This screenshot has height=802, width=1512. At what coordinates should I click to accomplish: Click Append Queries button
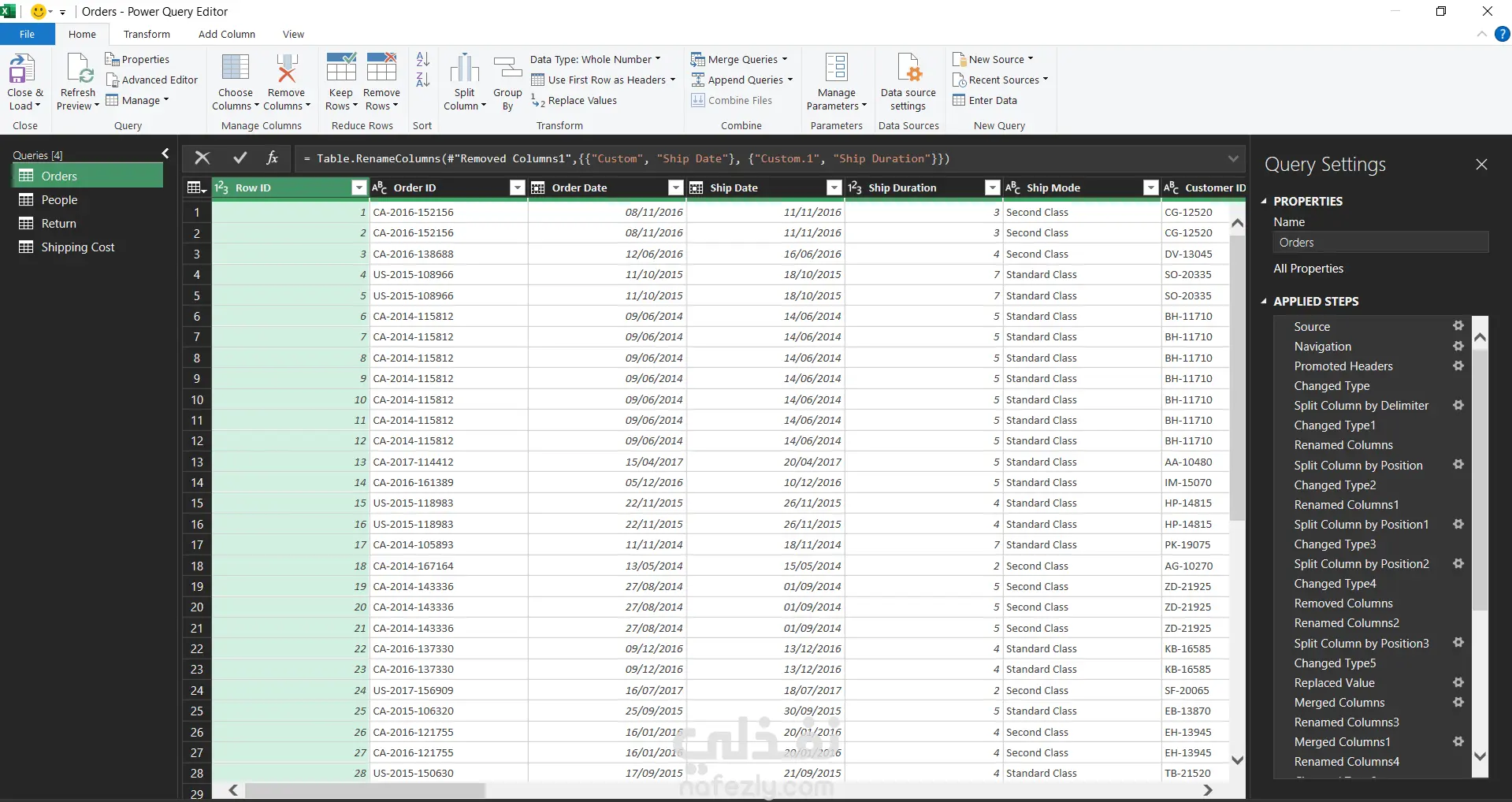(742, 80)
